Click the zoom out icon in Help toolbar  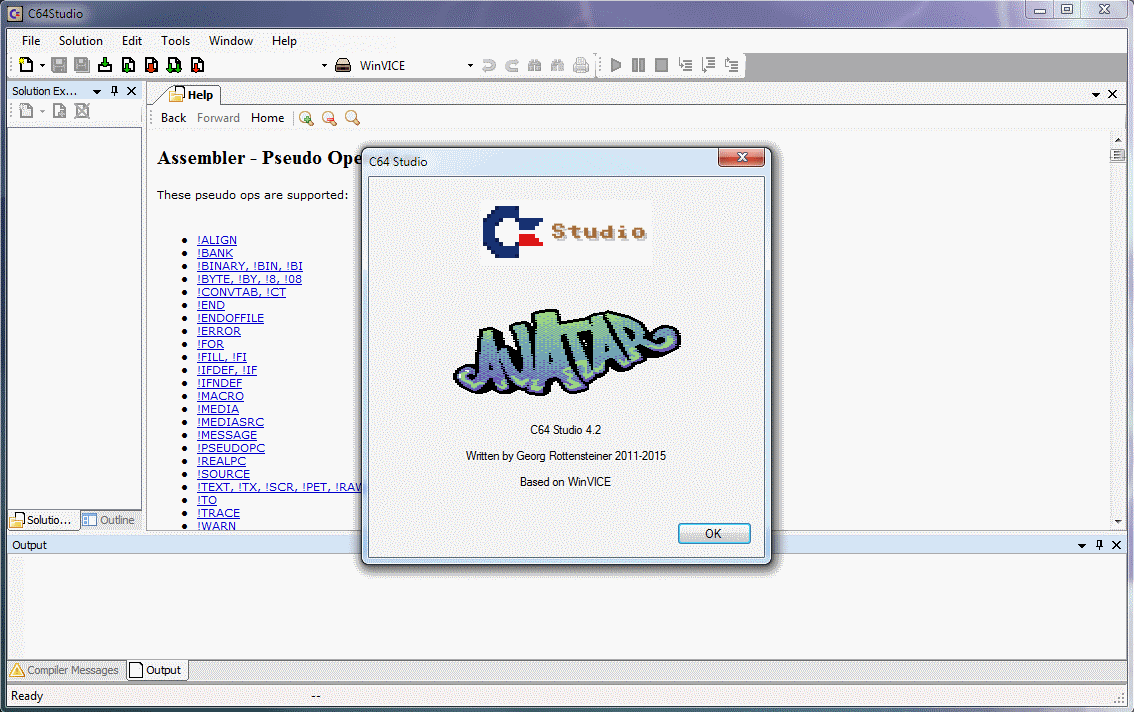pyautogui.click(x=329, y=118)
